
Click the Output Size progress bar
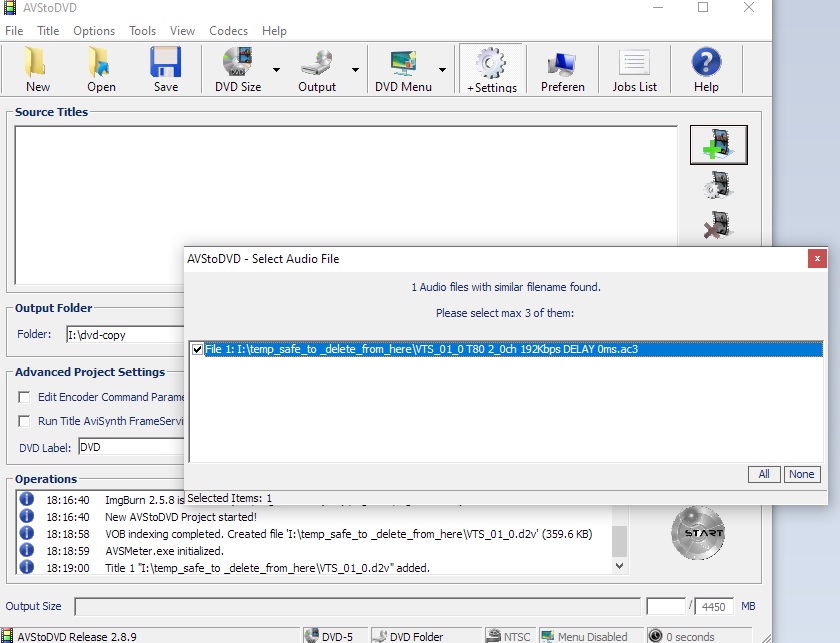tap(357, 607)
